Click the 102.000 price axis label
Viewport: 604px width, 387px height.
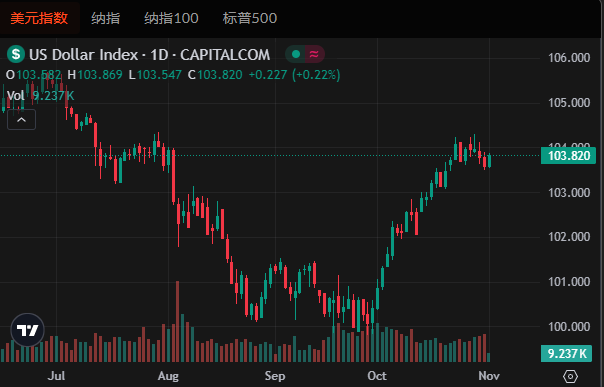point(569,237)
